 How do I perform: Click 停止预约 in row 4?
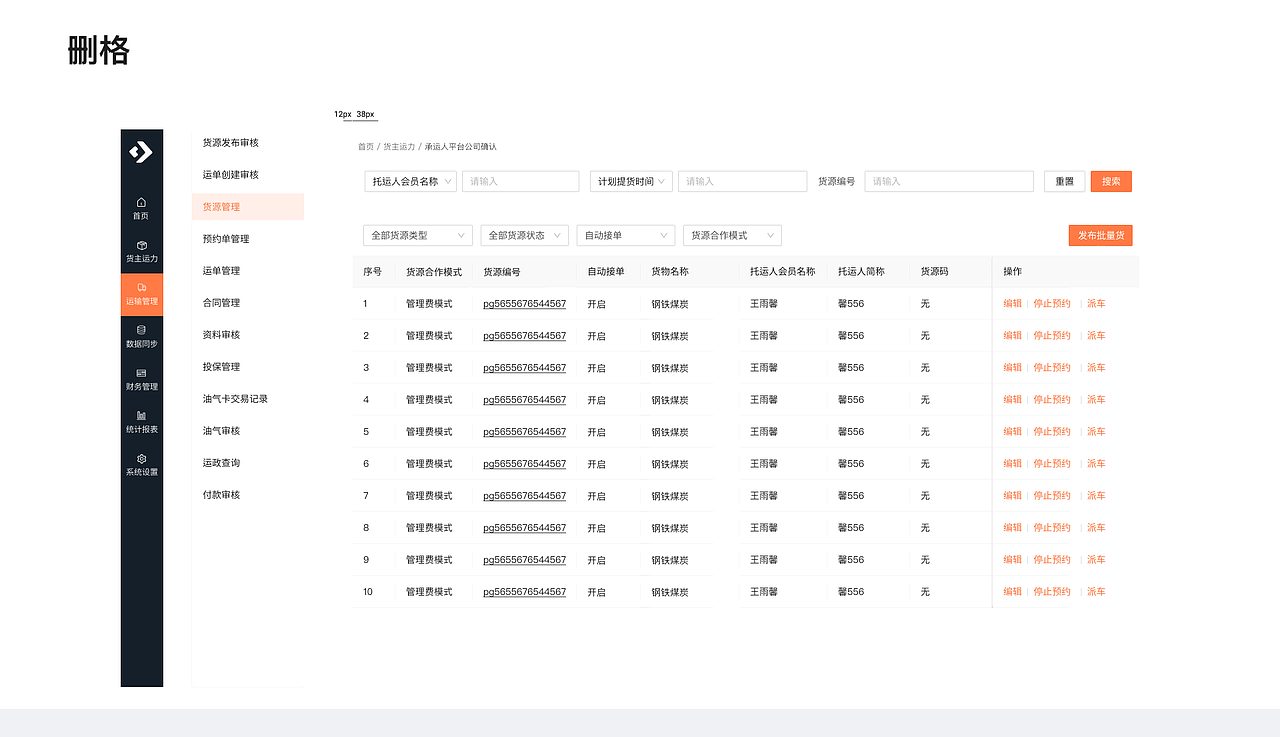pyautogui.click(x=1052, y=400)
